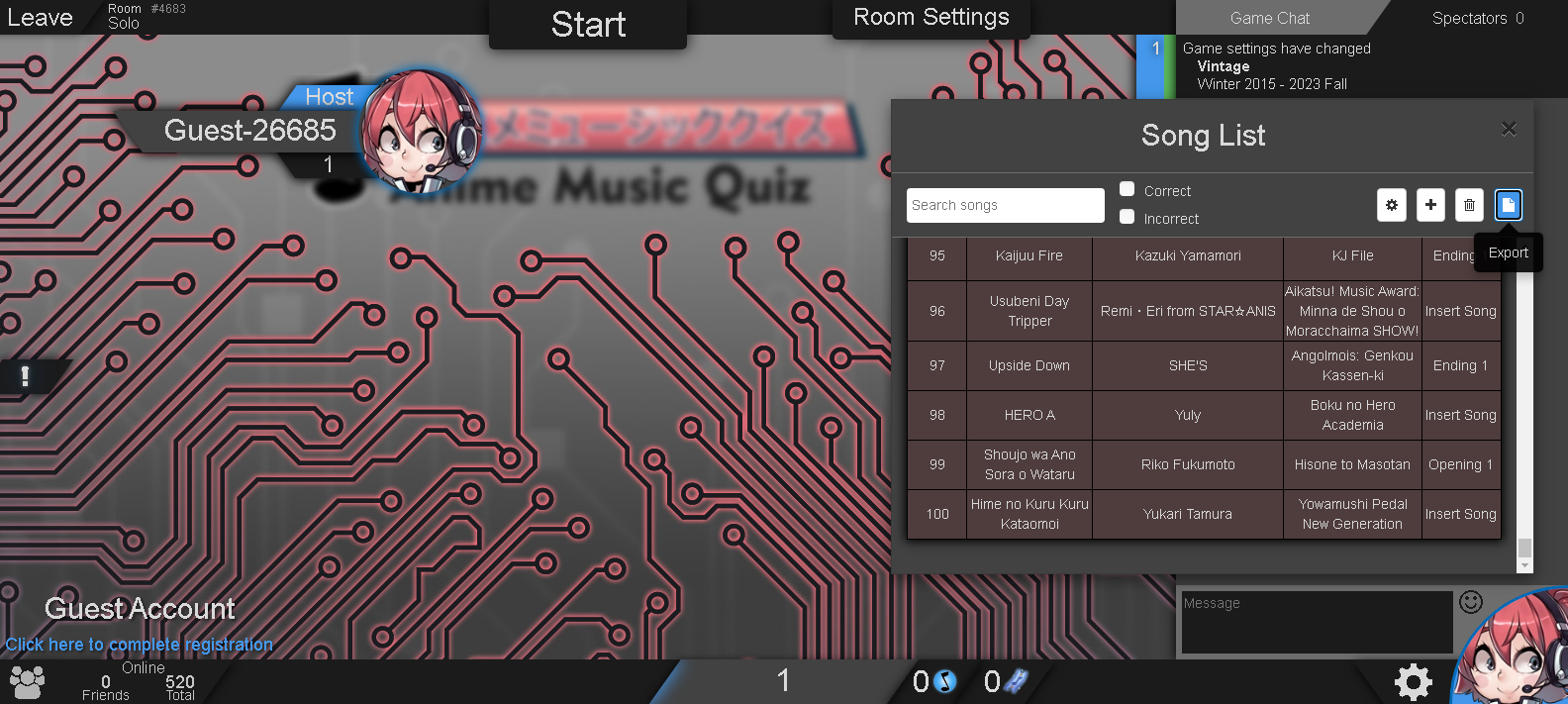Image resolution: width=1568 pixels, height=704 pixels.
Task: Click the Start game button
Action: (588, 24)
